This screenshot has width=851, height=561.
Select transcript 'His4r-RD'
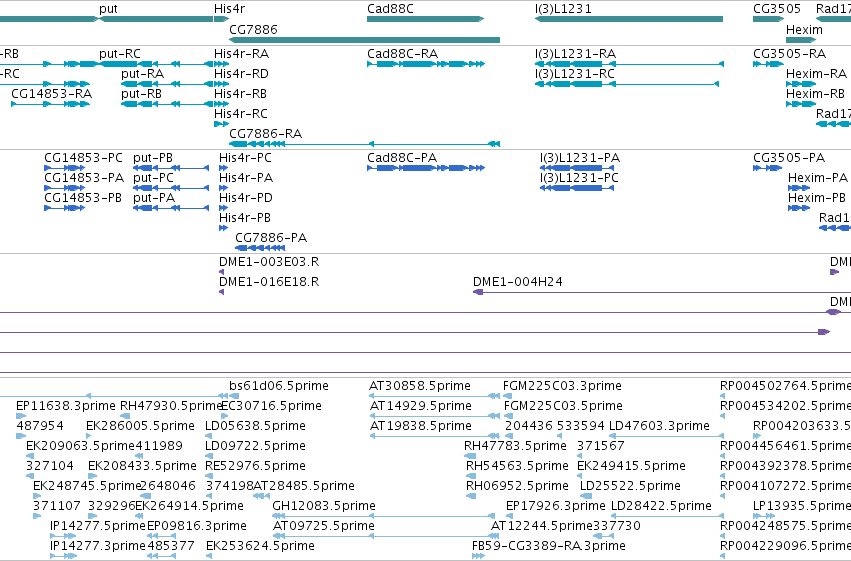(x=241, y=74)
